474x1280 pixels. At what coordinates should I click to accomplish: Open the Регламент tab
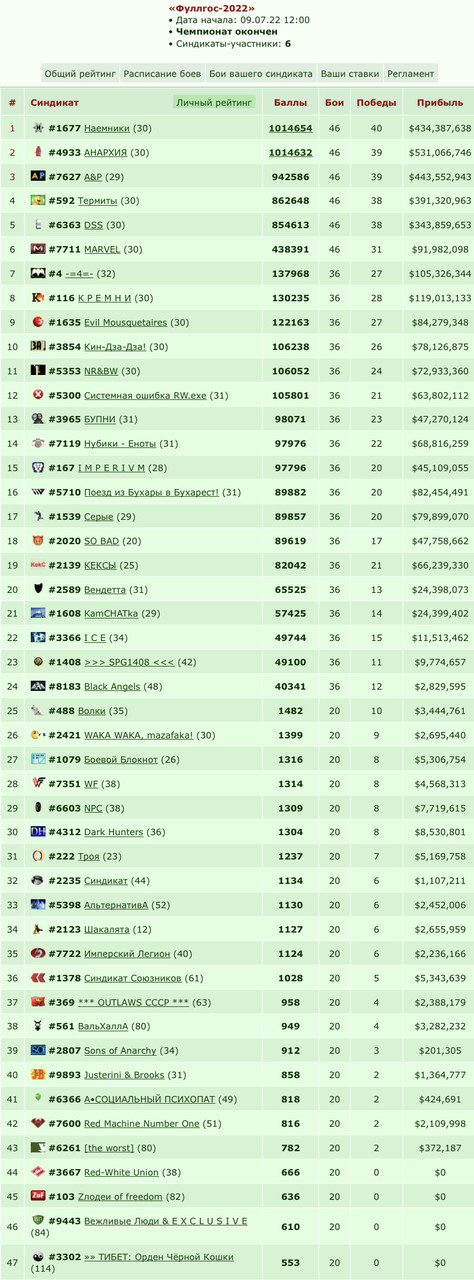coord(411,74)
